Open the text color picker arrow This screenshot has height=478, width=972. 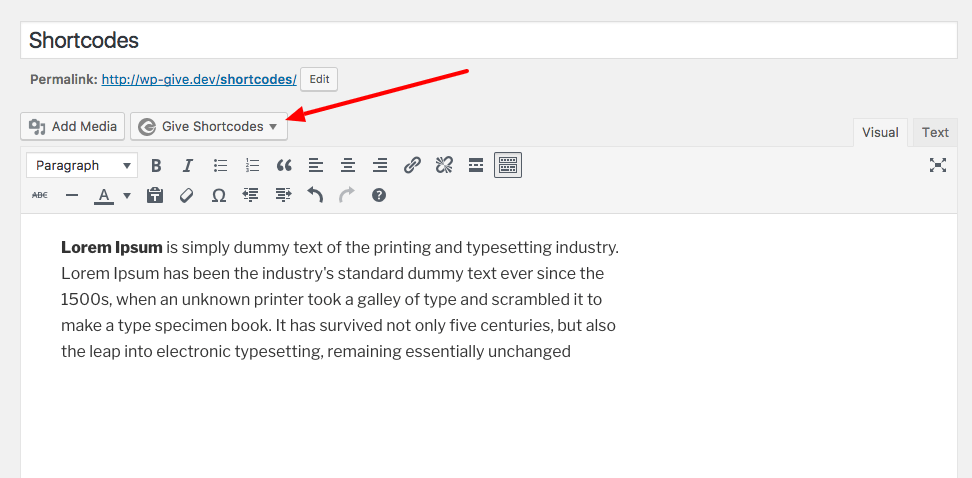(127, 196)
